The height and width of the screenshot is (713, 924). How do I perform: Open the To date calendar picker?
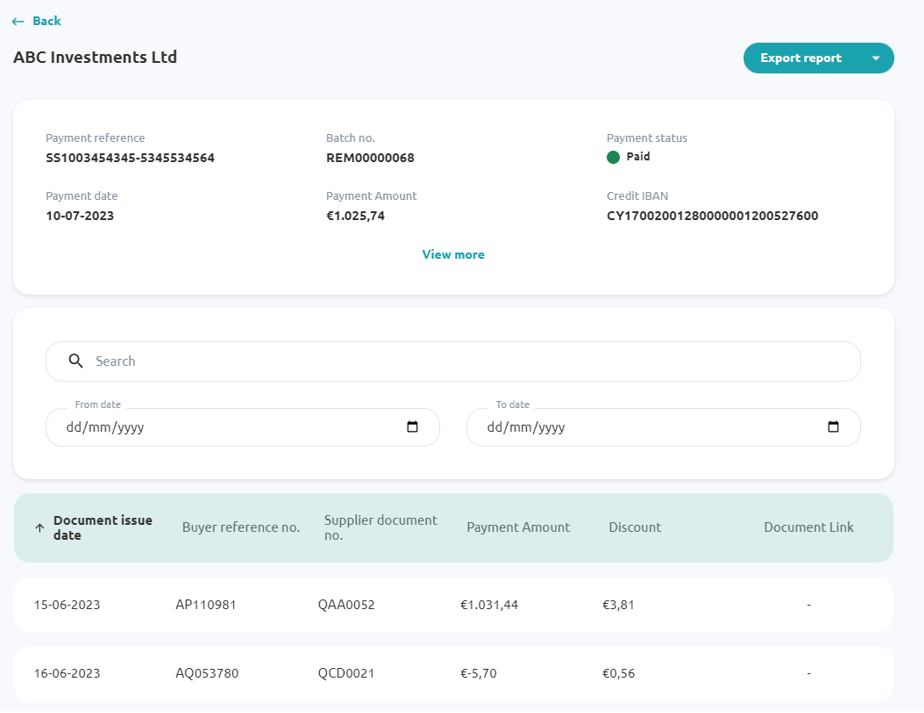(x=833, y=427)
